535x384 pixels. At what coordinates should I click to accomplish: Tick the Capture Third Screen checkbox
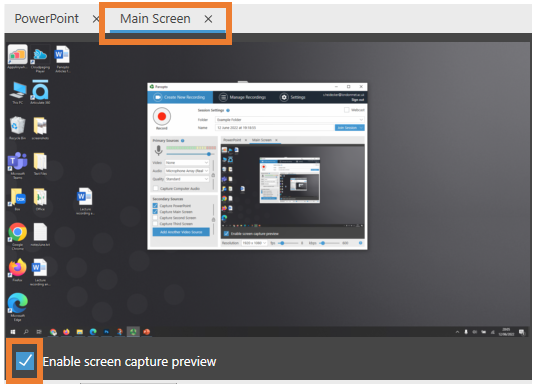(x=155, y=224)
